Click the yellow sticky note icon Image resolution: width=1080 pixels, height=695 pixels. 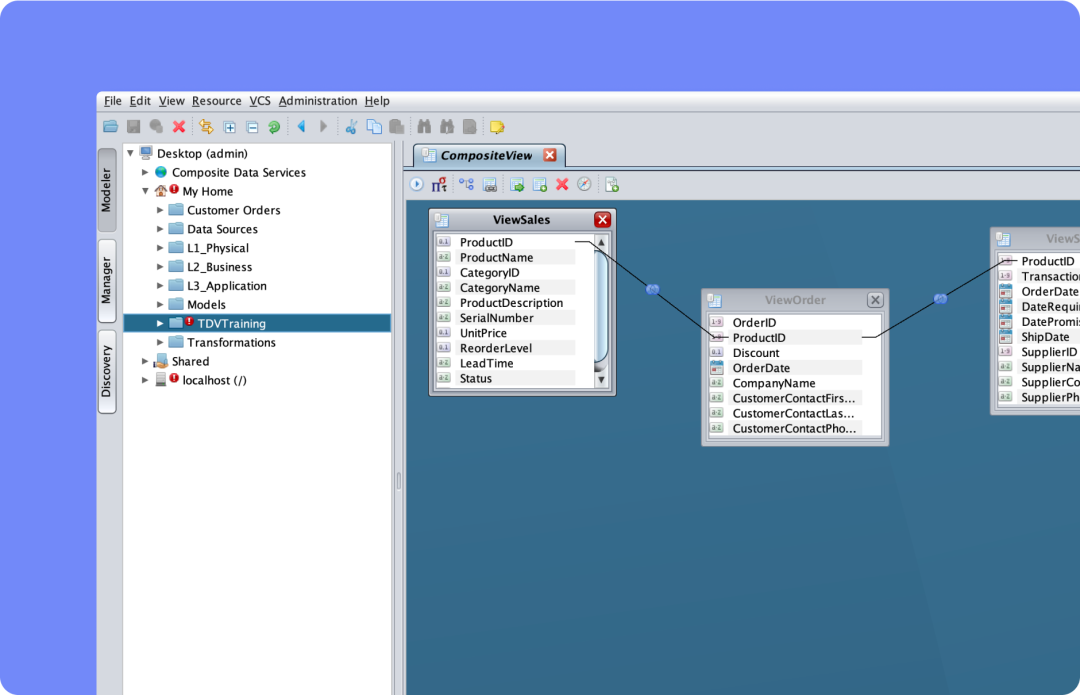(497, 127)
